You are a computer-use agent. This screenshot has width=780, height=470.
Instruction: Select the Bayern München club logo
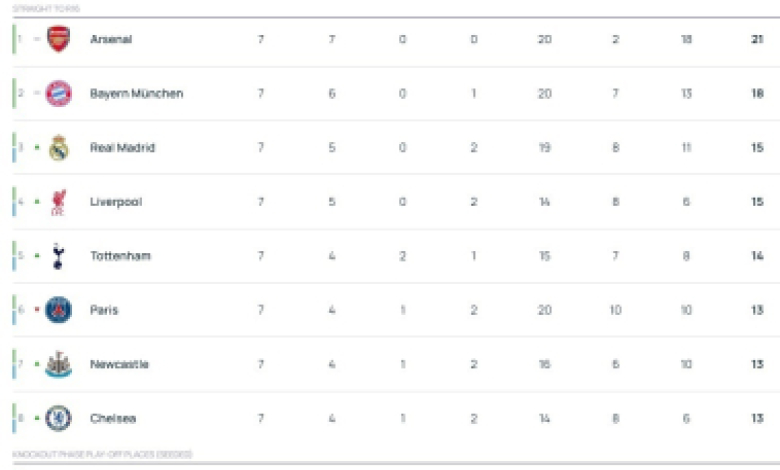pos(58,94)
